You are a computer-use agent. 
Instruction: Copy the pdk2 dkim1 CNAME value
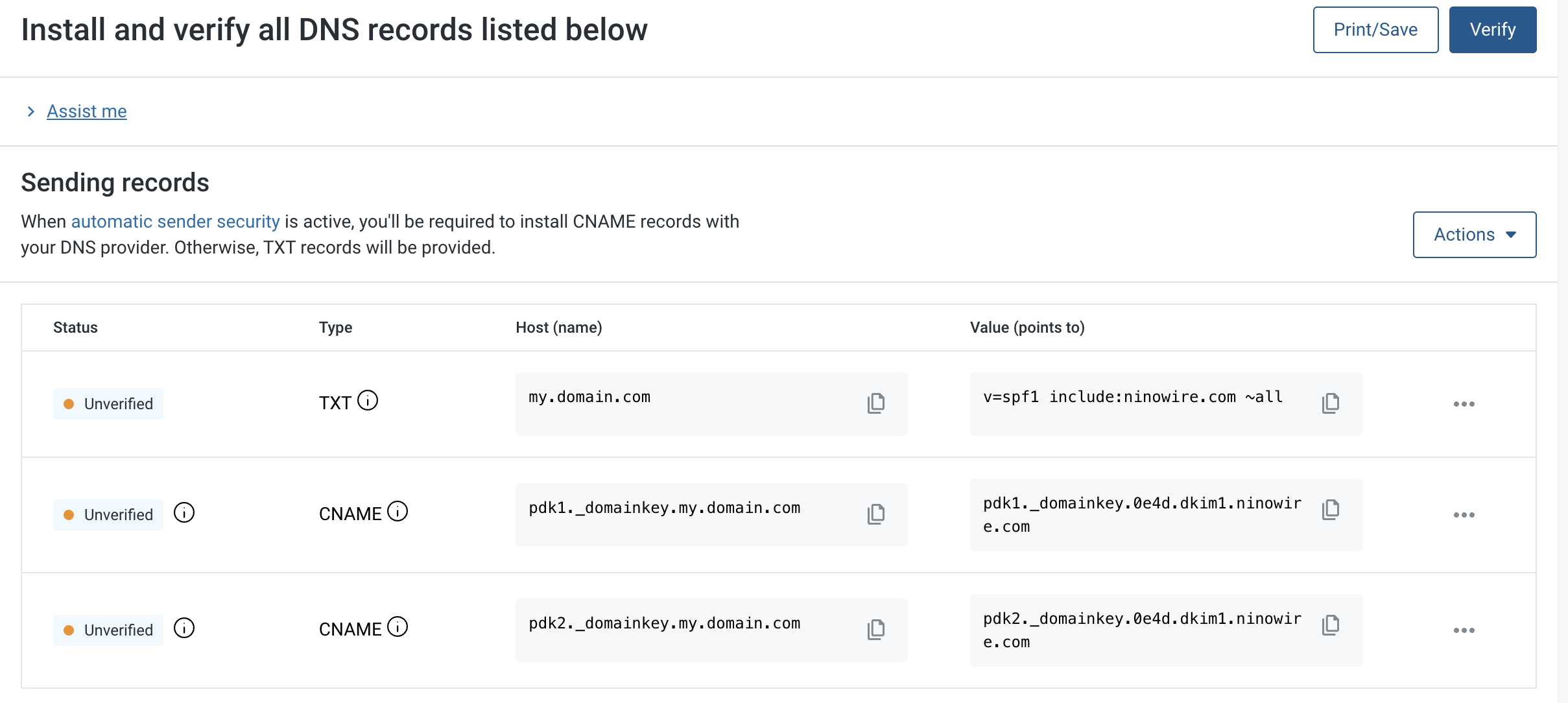tap(1330, 625)
